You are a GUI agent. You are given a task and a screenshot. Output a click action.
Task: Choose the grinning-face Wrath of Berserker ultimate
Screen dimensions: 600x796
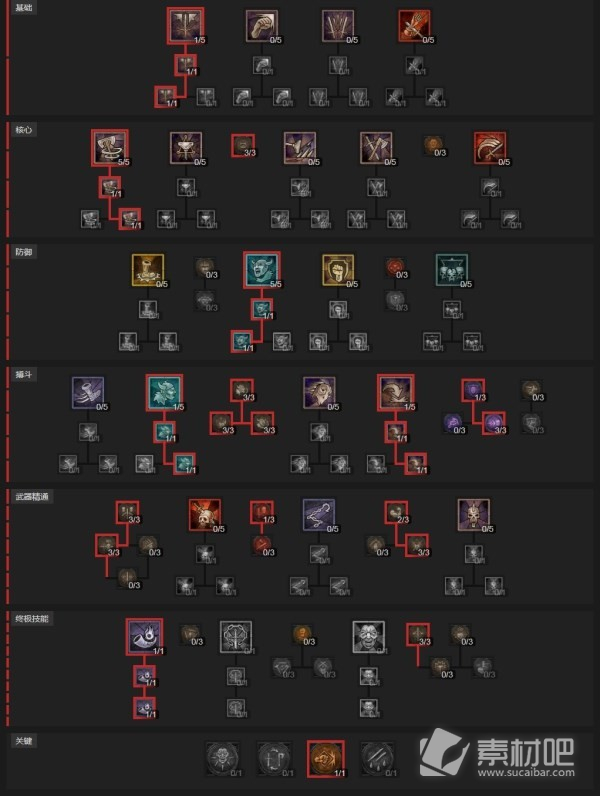click(x=369, y=637)
